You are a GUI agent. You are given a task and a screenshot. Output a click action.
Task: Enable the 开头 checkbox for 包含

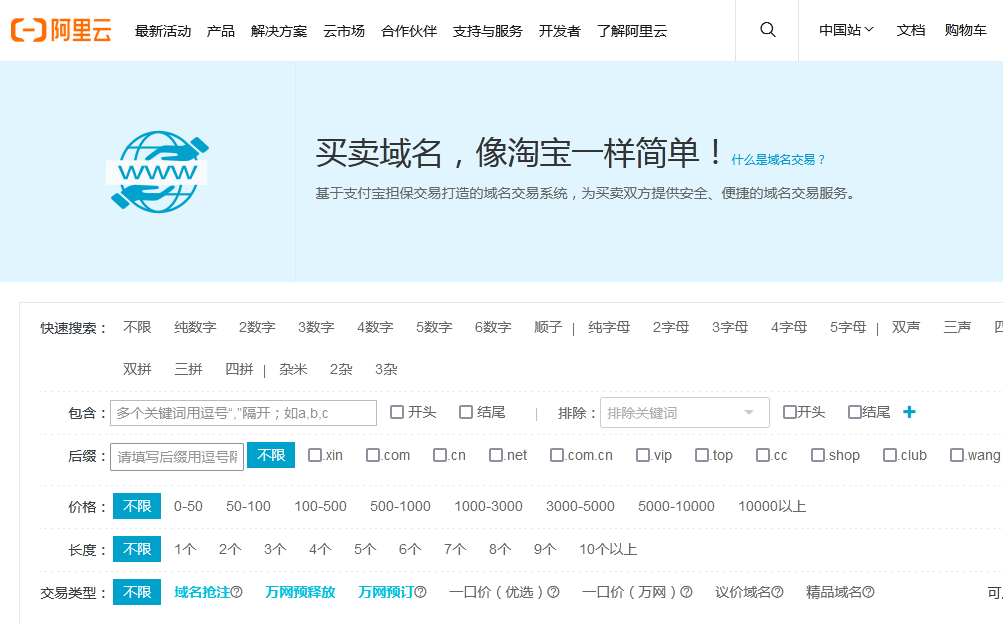pyautogui.click(x=397, y=412)
